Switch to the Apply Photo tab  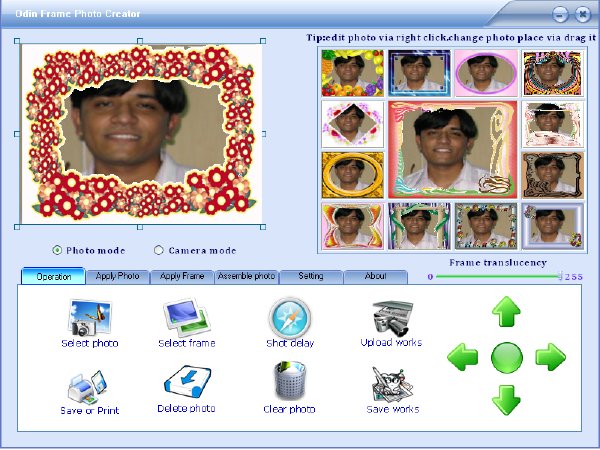[x=117, y=276]
